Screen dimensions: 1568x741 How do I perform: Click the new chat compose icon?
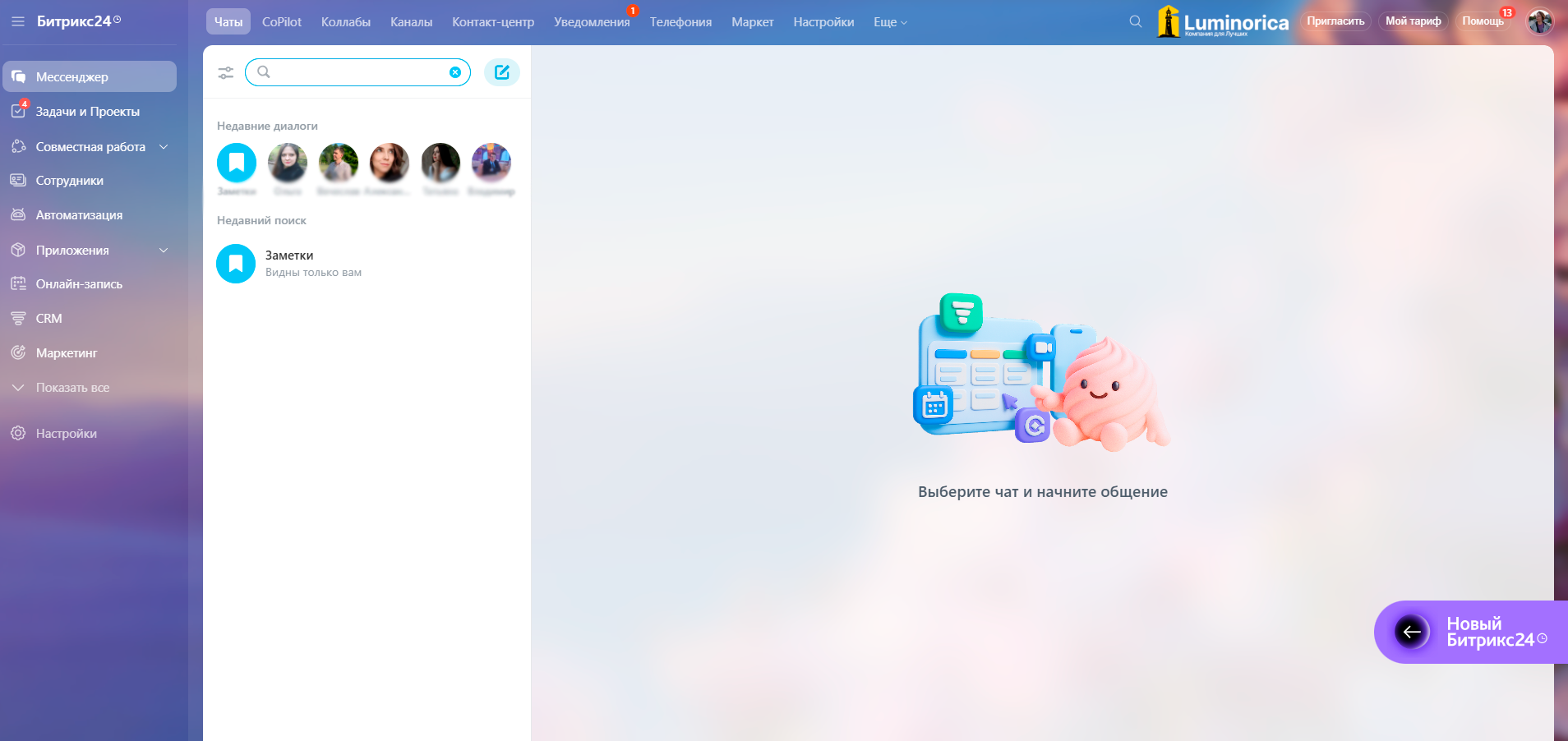(x=501, y=72)
